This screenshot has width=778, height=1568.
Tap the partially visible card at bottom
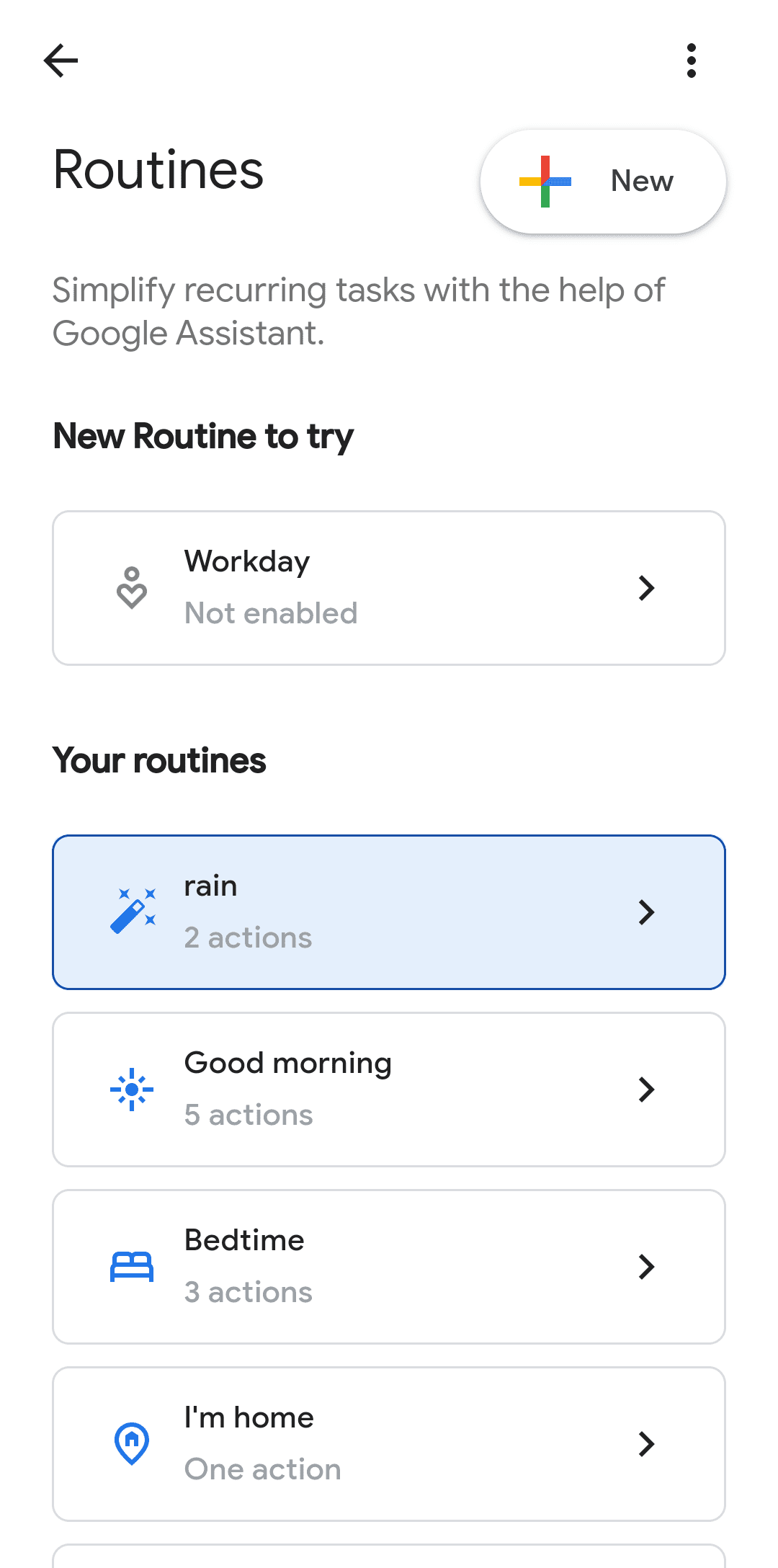[389, 1556]
